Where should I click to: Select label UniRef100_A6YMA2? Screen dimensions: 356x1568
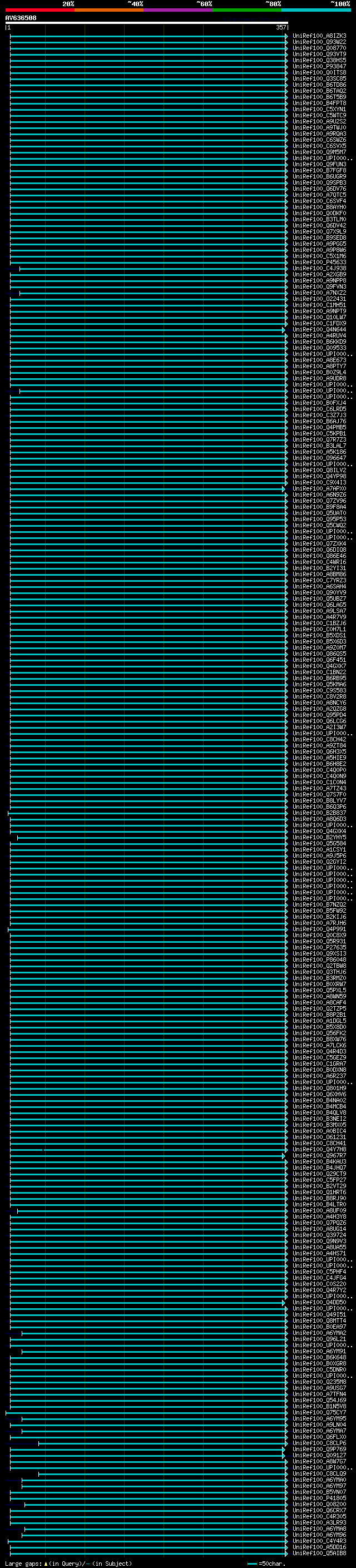(x=319, y=1333)
